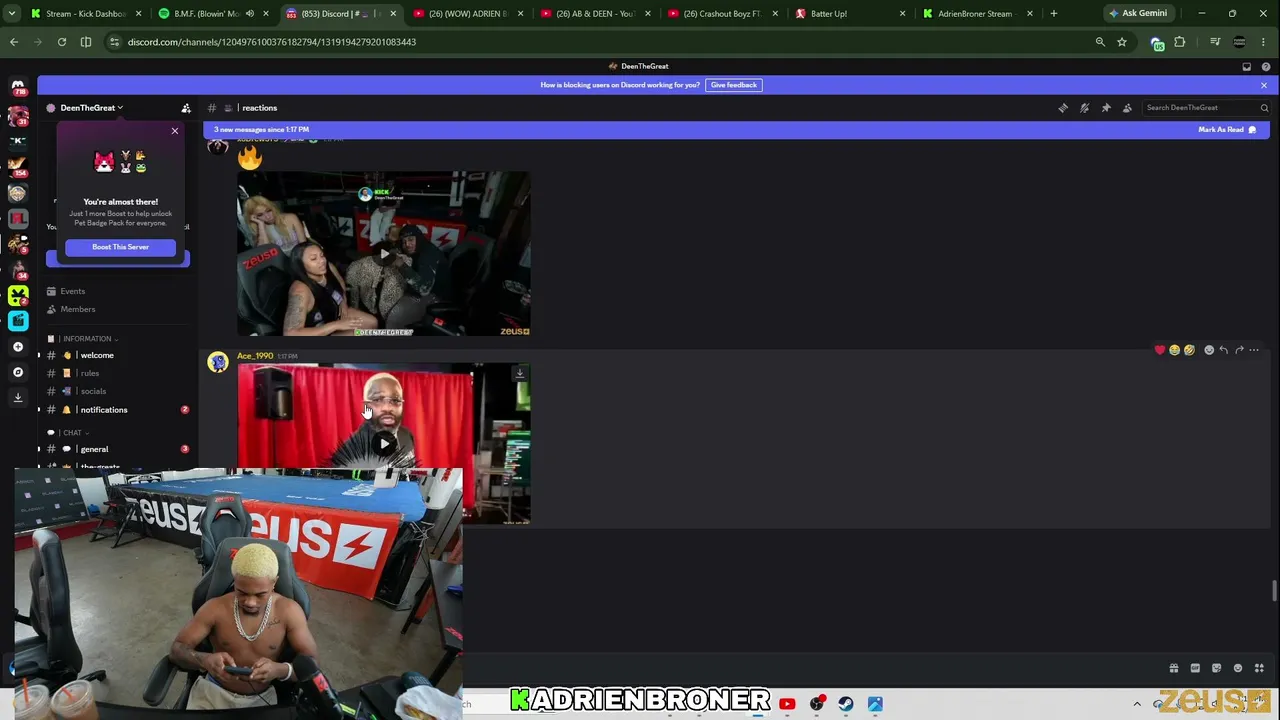Switch to B.M.F. (Blowin' Money Fast) tab
The image size is (1280, 720).
[x=214, y=14]
